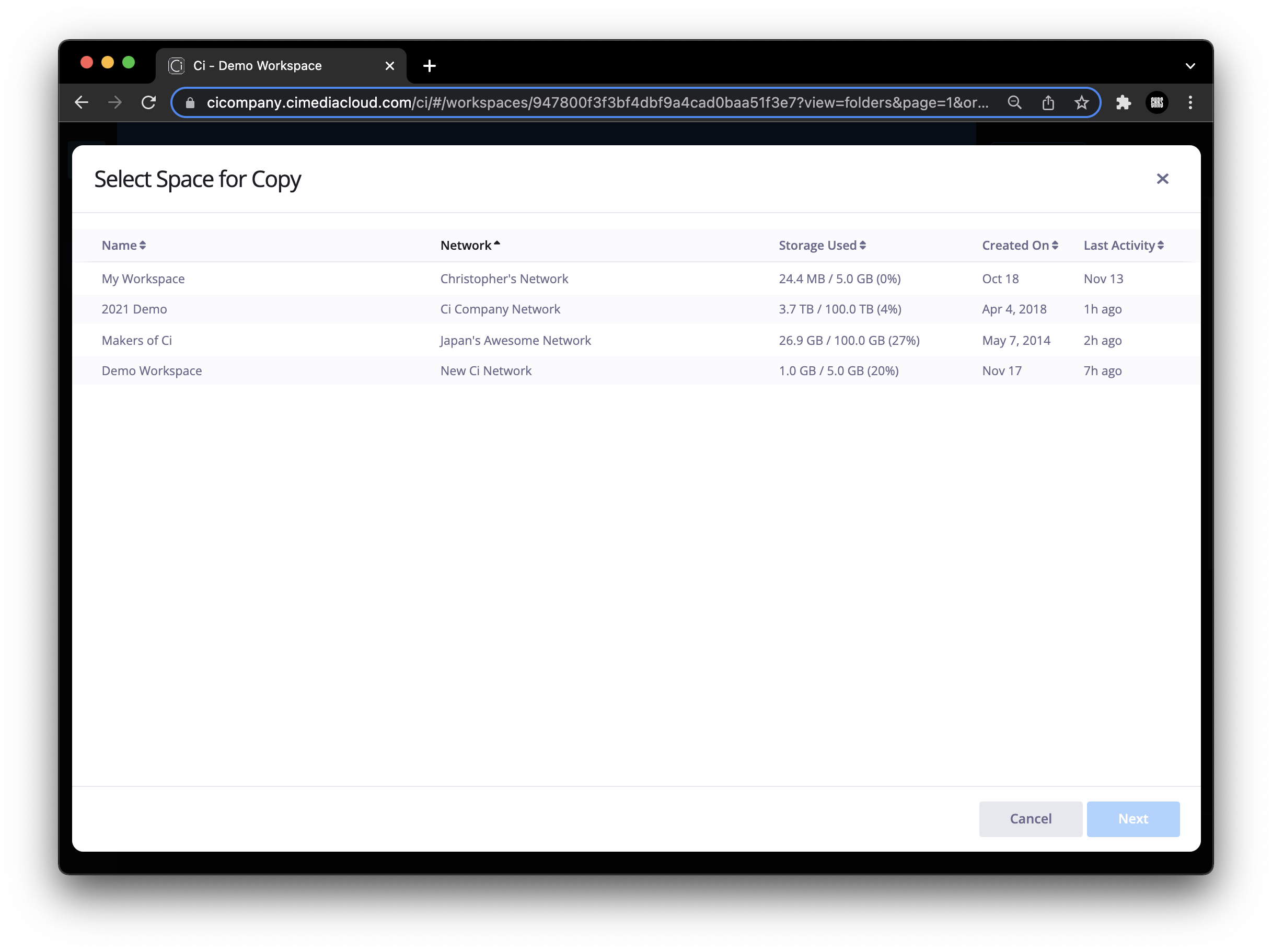Close the Ci - Demo Workspace tab
This screenshot has width=1272, height=952.
[389, 65]
